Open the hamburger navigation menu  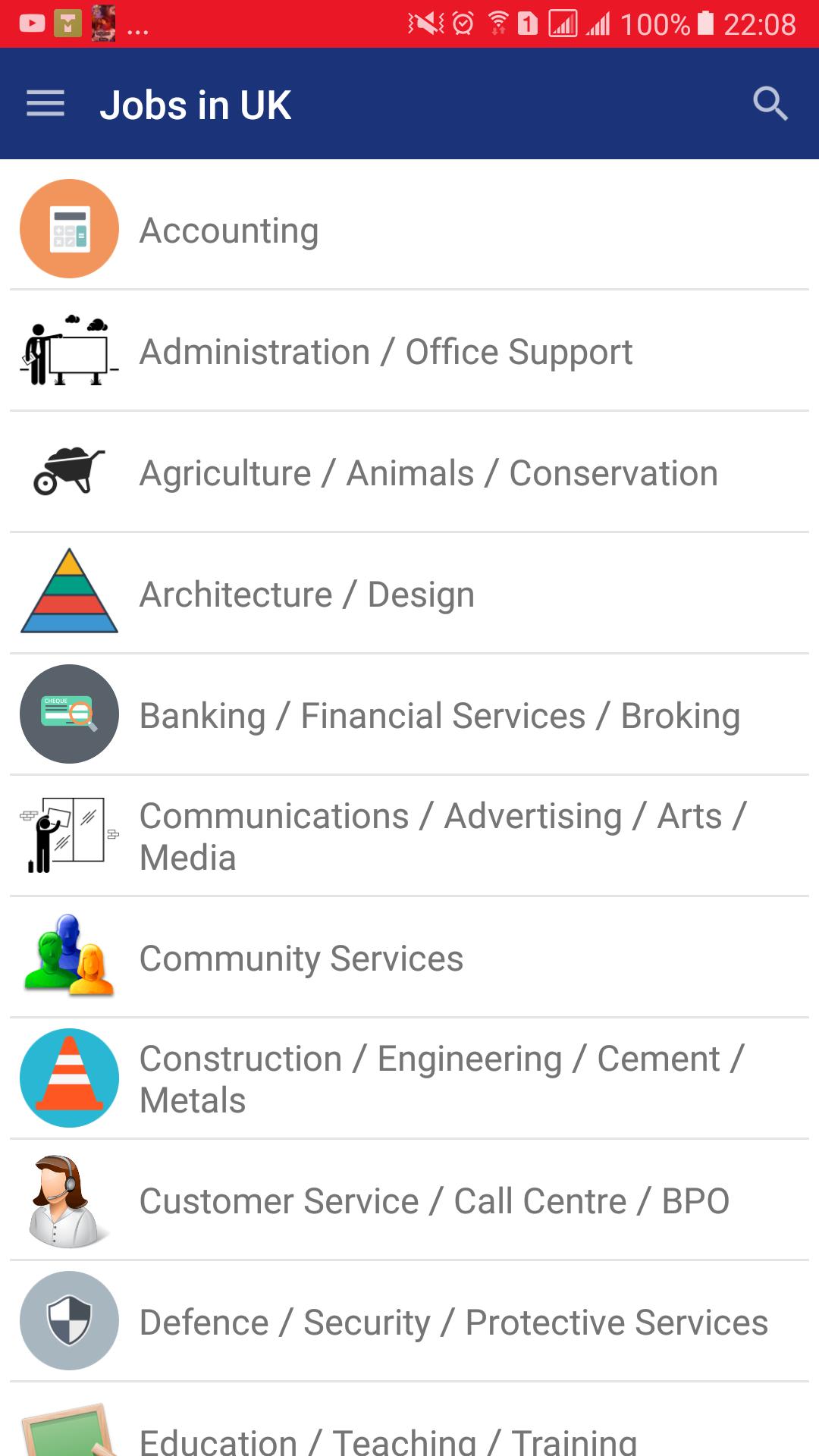tap(45, 104)
